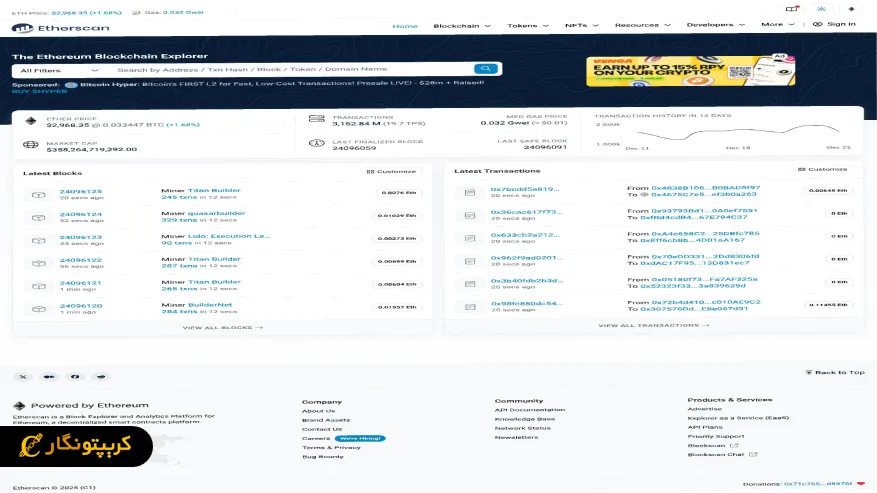877x493 pixels.
Task: Click the Back to Top arrow icon
Action: (x=809, y=372)
